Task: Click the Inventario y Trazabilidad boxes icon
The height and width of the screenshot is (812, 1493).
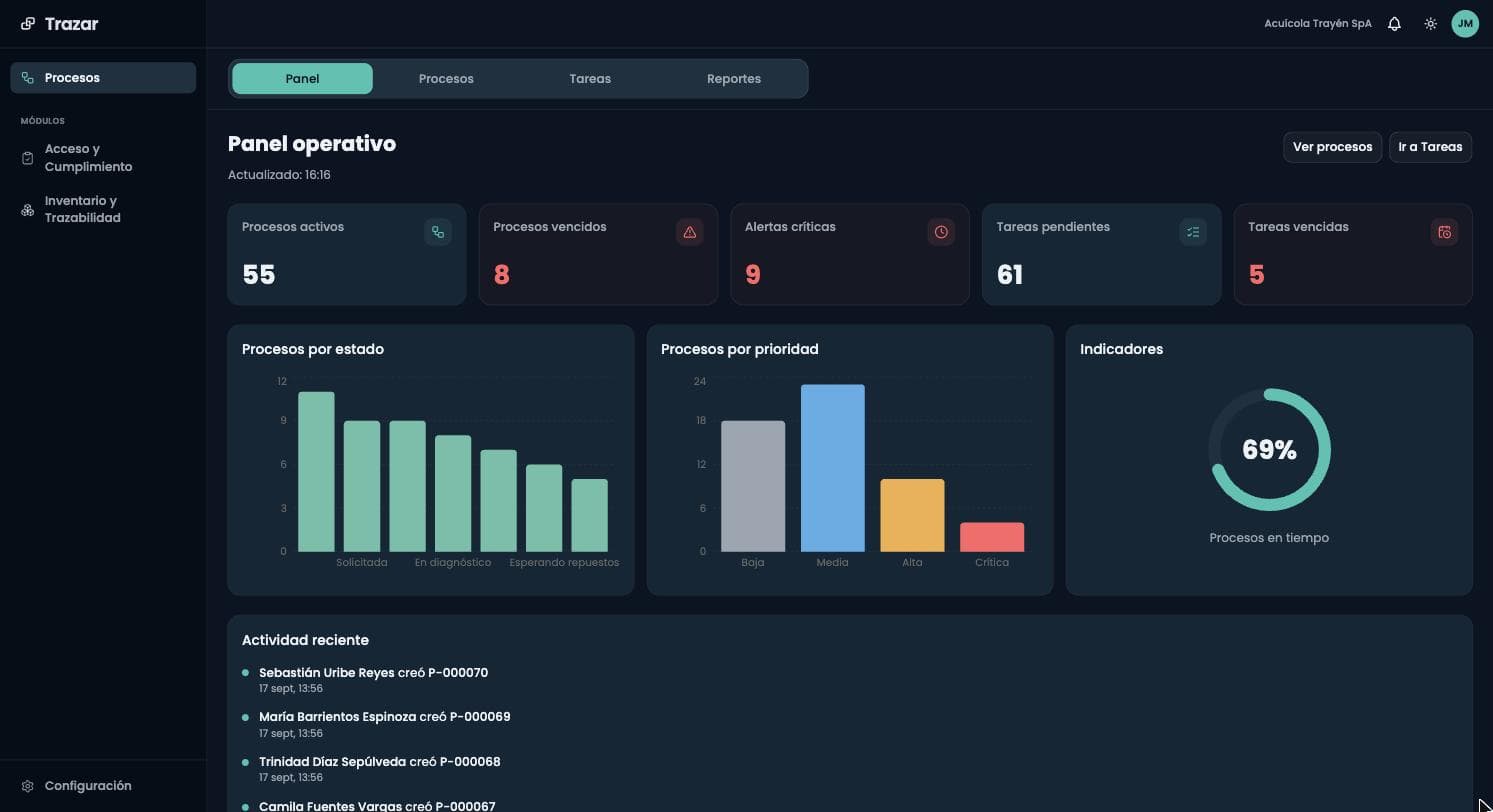Action: (28, 210)
